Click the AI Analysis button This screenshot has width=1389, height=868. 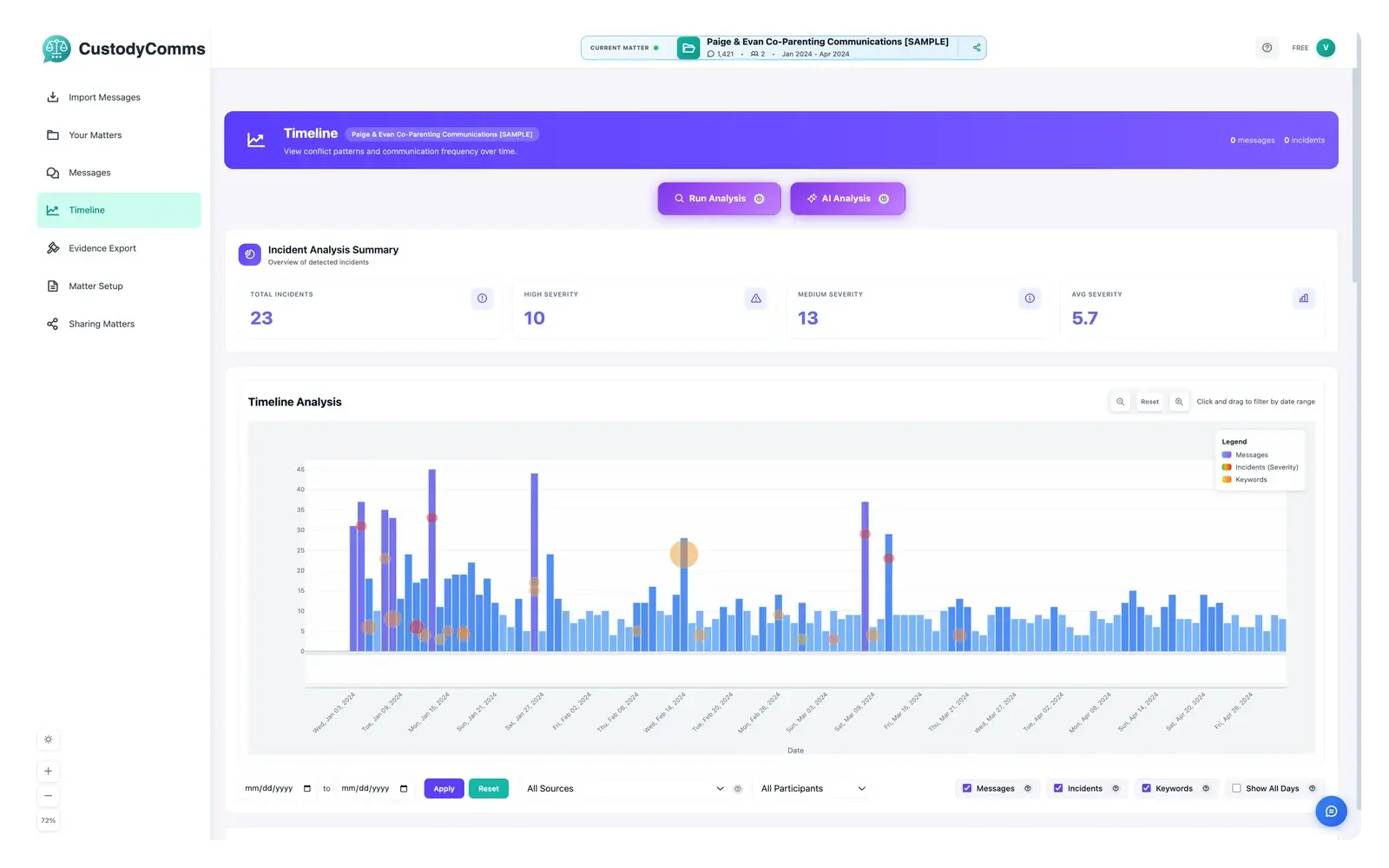pyautogui.click(x=847, y=199)
